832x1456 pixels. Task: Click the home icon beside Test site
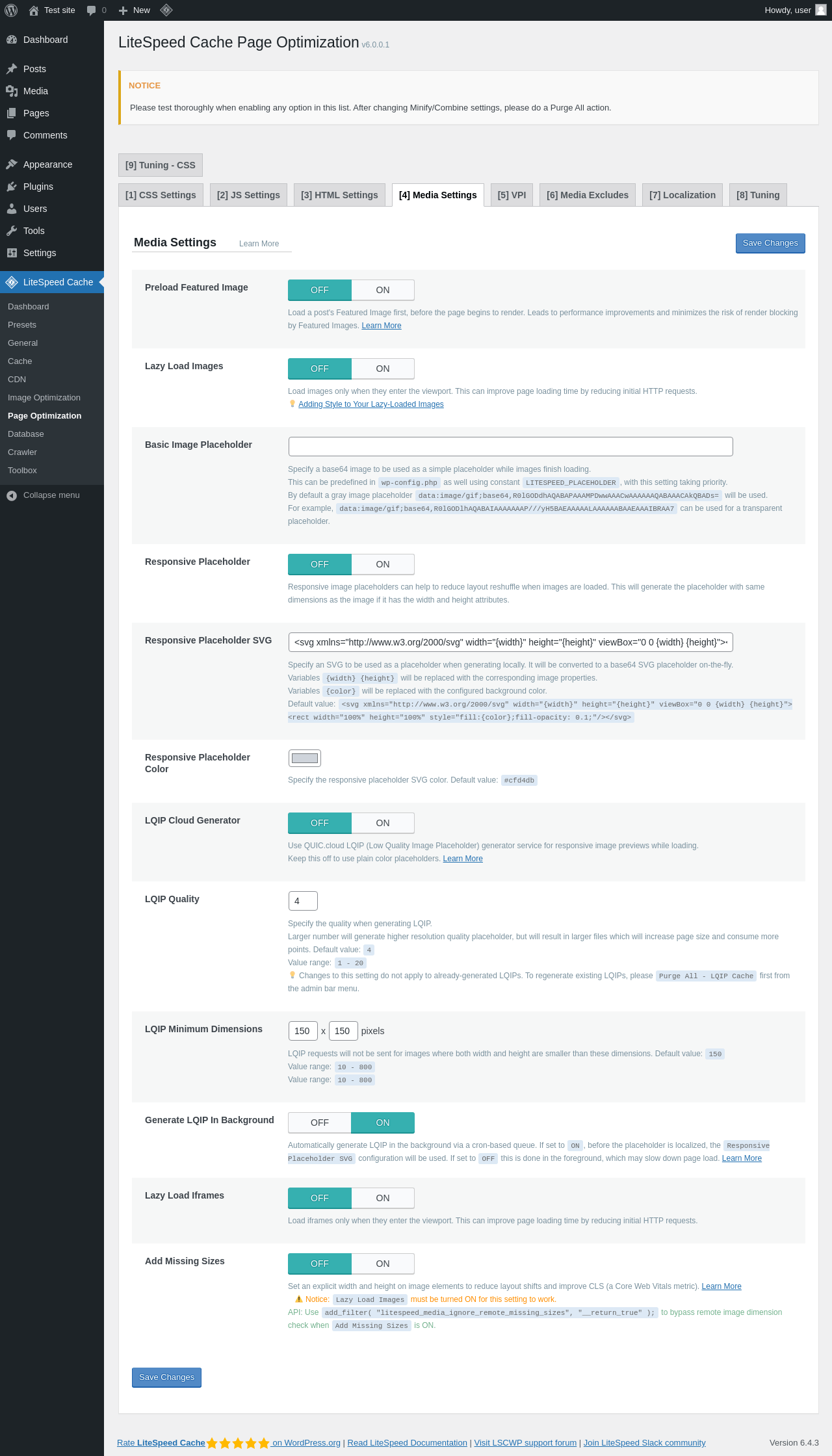34,10
